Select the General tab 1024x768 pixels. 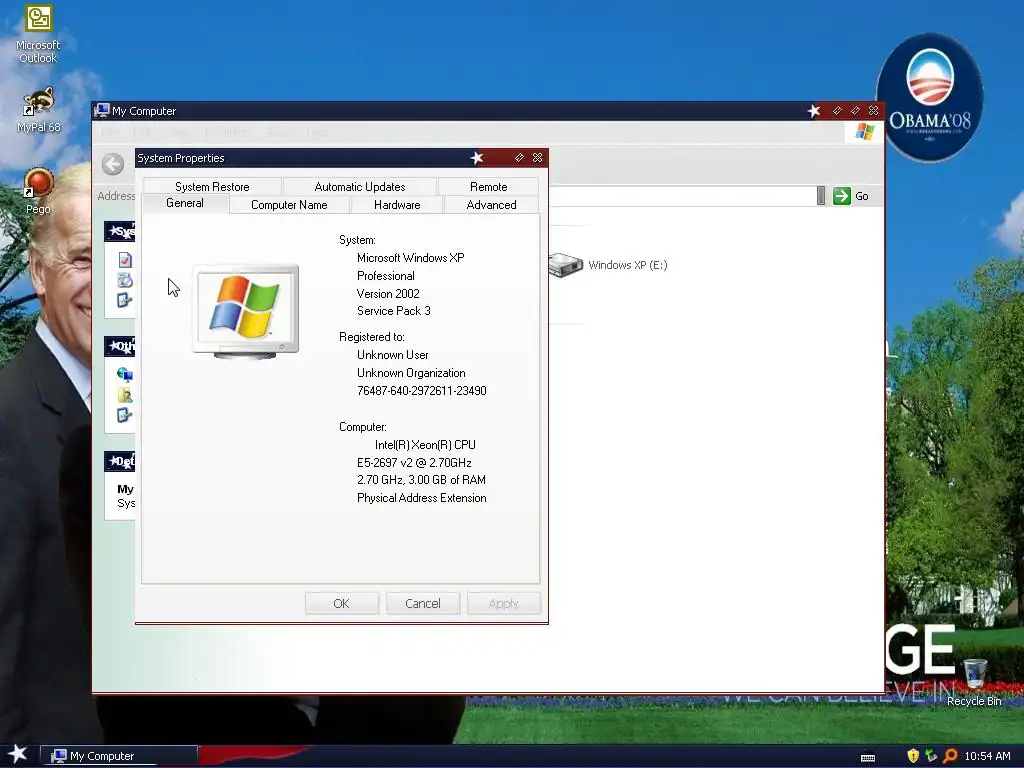coord(185,203)
